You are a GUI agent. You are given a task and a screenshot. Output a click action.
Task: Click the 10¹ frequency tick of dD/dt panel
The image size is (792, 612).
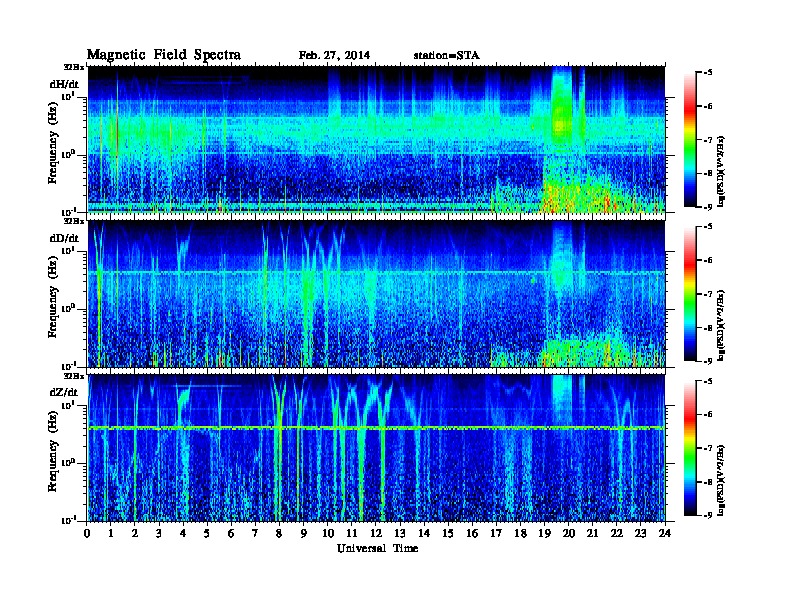(69, 250)
